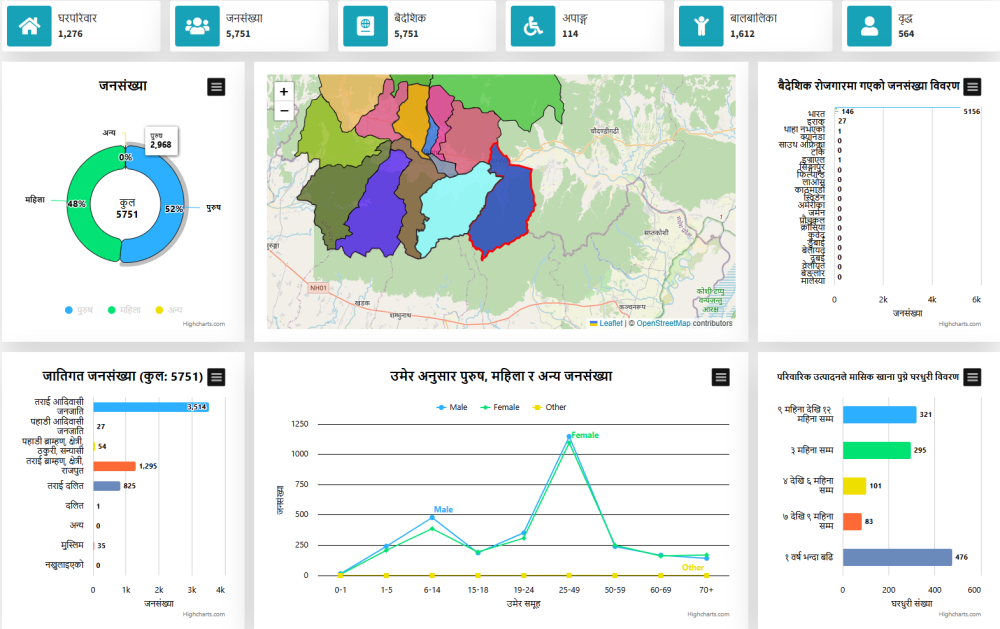Open the OpenStreetMap attribution link
Viewport: 1000px width, 629px height.
pos(664,323)
